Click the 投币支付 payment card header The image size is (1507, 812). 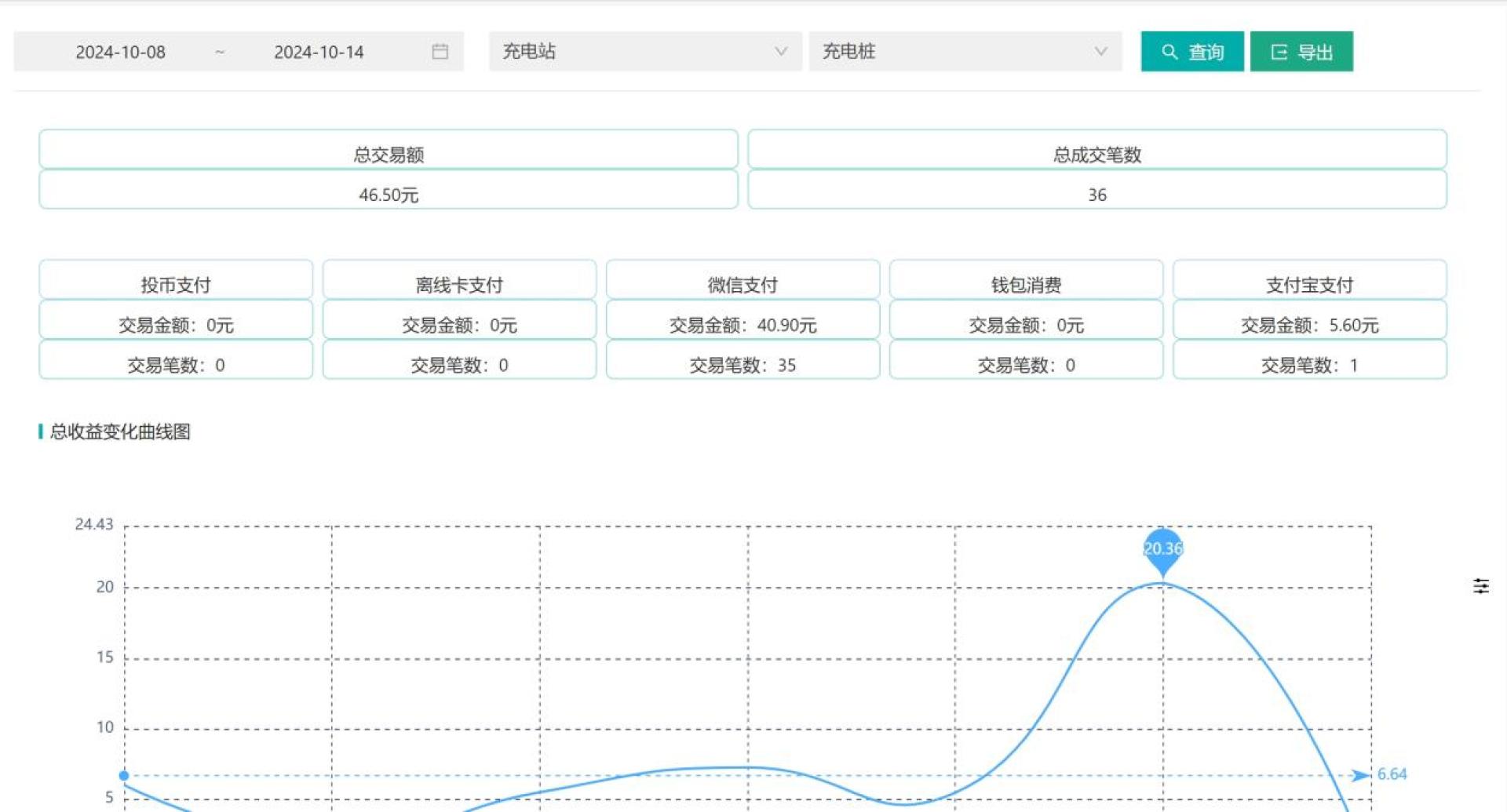point(176,284)
